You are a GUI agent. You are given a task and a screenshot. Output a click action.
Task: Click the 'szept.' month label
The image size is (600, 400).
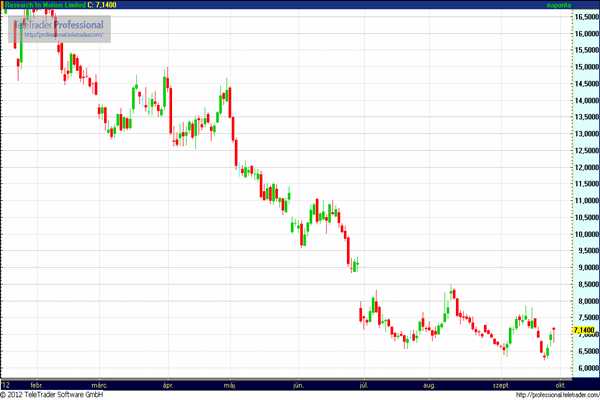499,383
